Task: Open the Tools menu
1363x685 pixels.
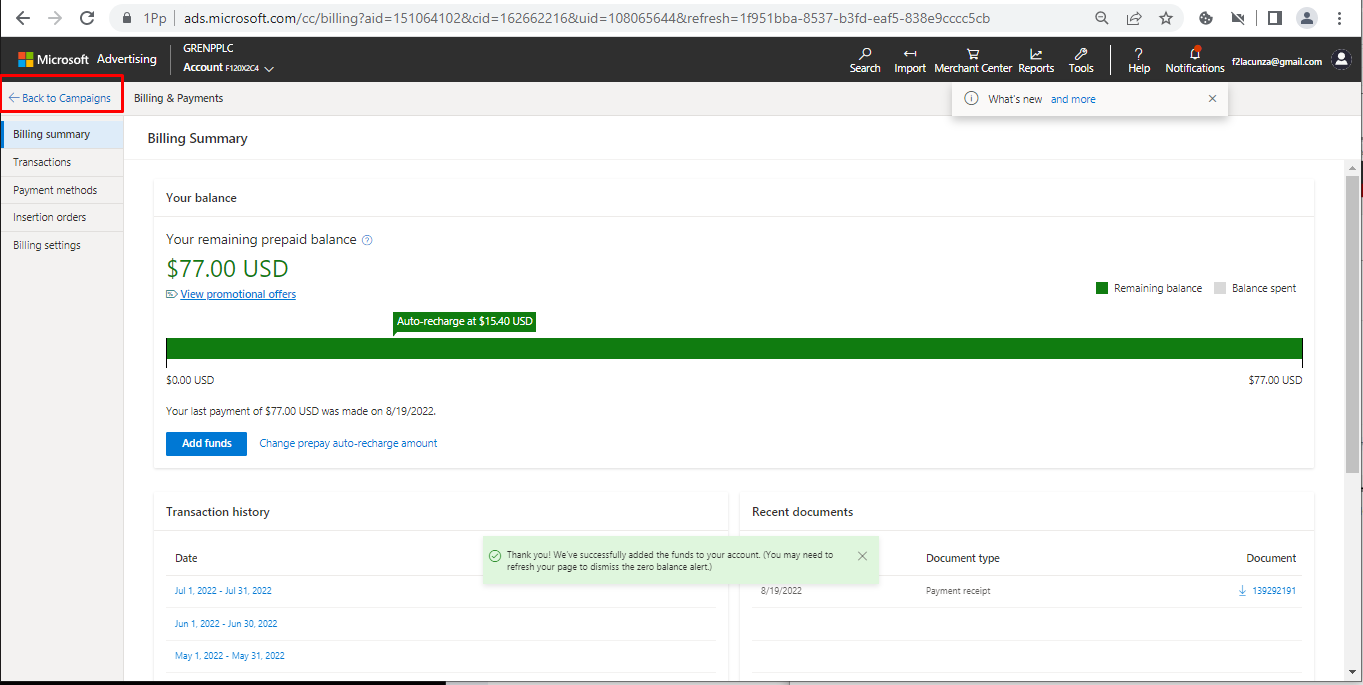Action: point(1081,60)
